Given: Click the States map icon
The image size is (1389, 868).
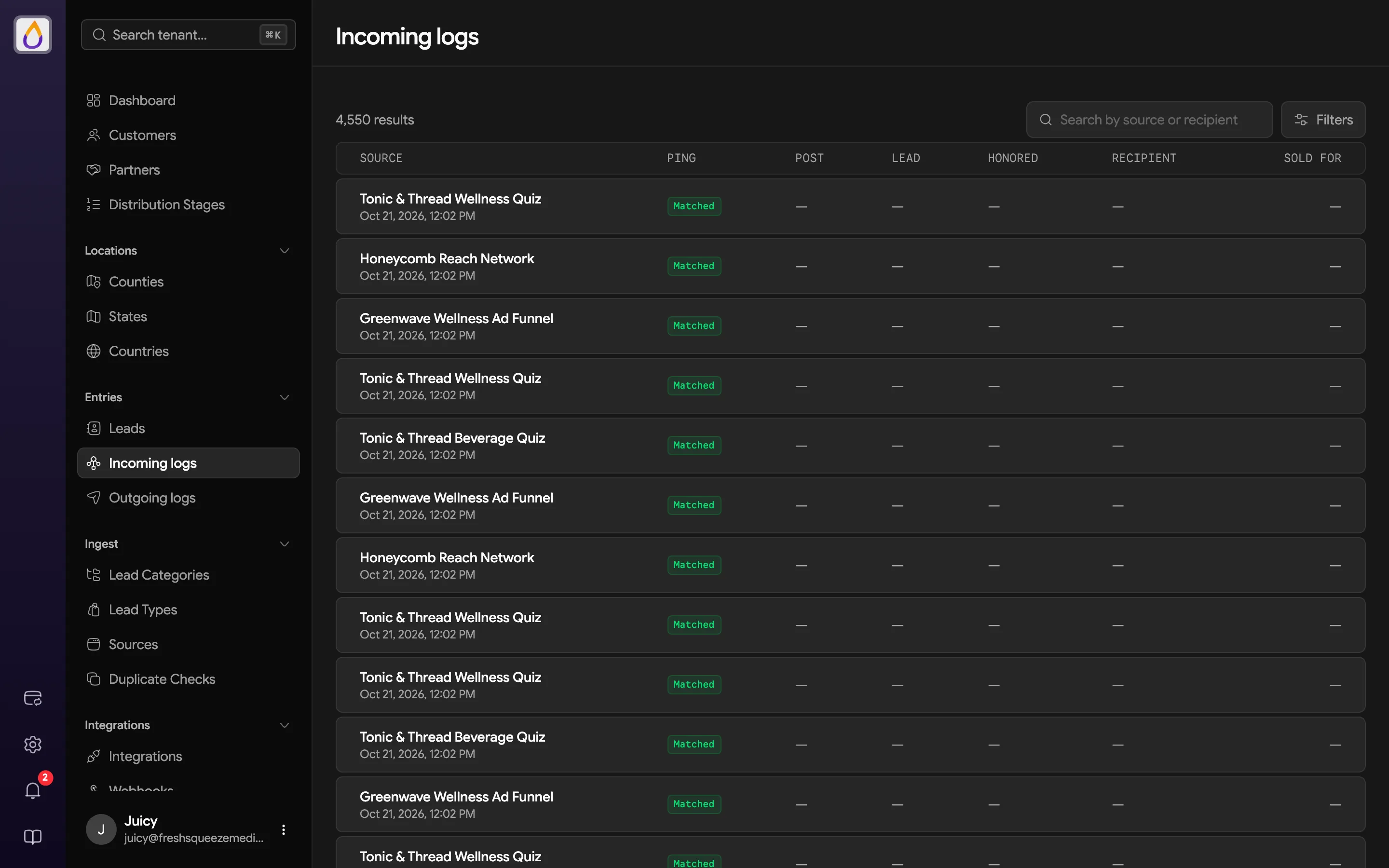Looking at the screenshot, I should pos(94,316).
